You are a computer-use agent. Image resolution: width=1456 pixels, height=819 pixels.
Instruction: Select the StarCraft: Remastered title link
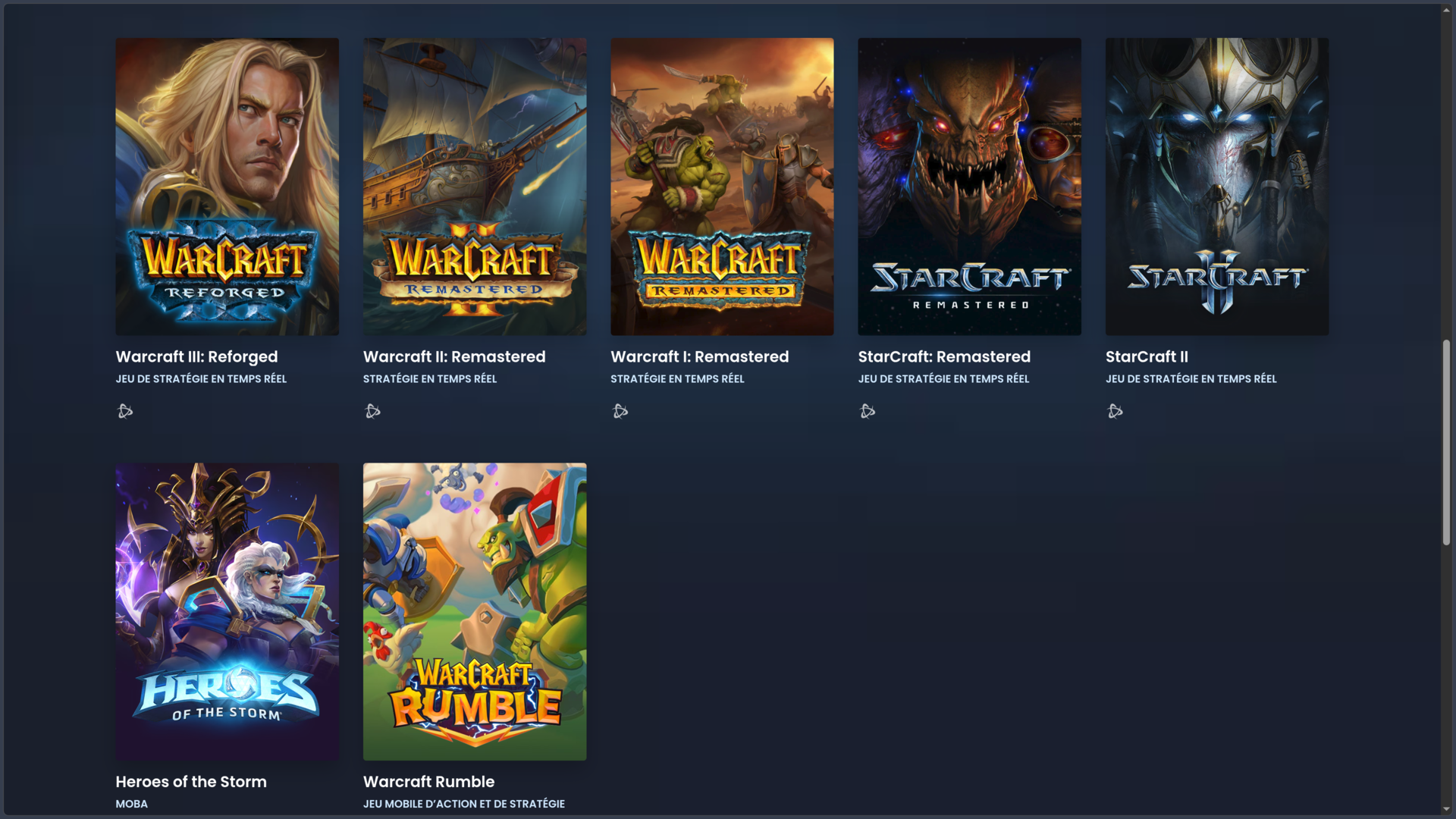coord(945,356)
